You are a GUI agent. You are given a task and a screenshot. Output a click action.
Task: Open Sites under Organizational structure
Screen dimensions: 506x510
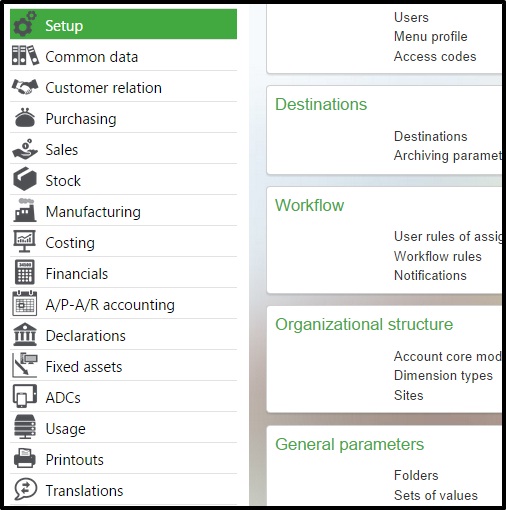coord(409,395)
